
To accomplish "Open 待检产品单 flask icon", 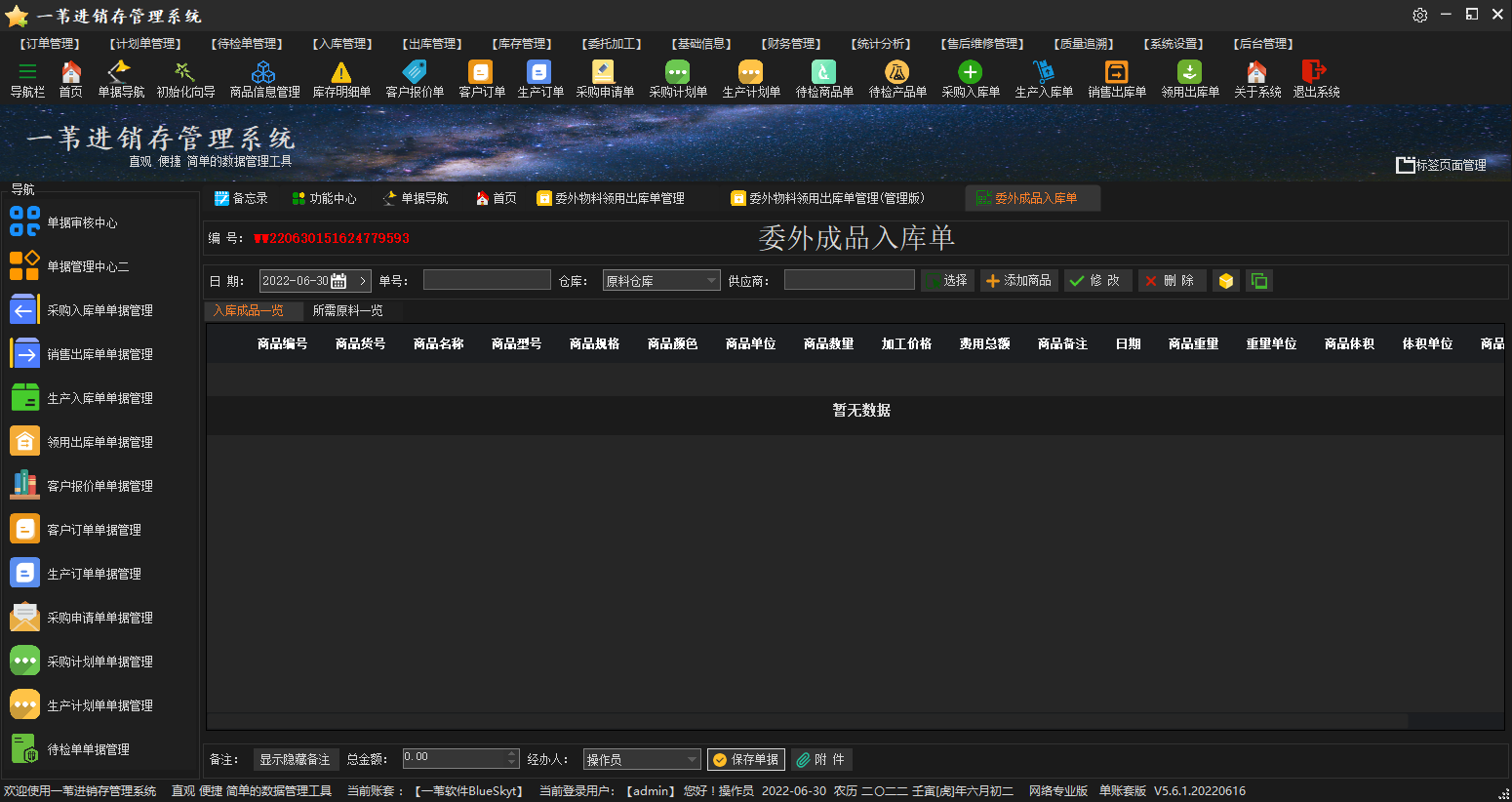I will [896, 71].
